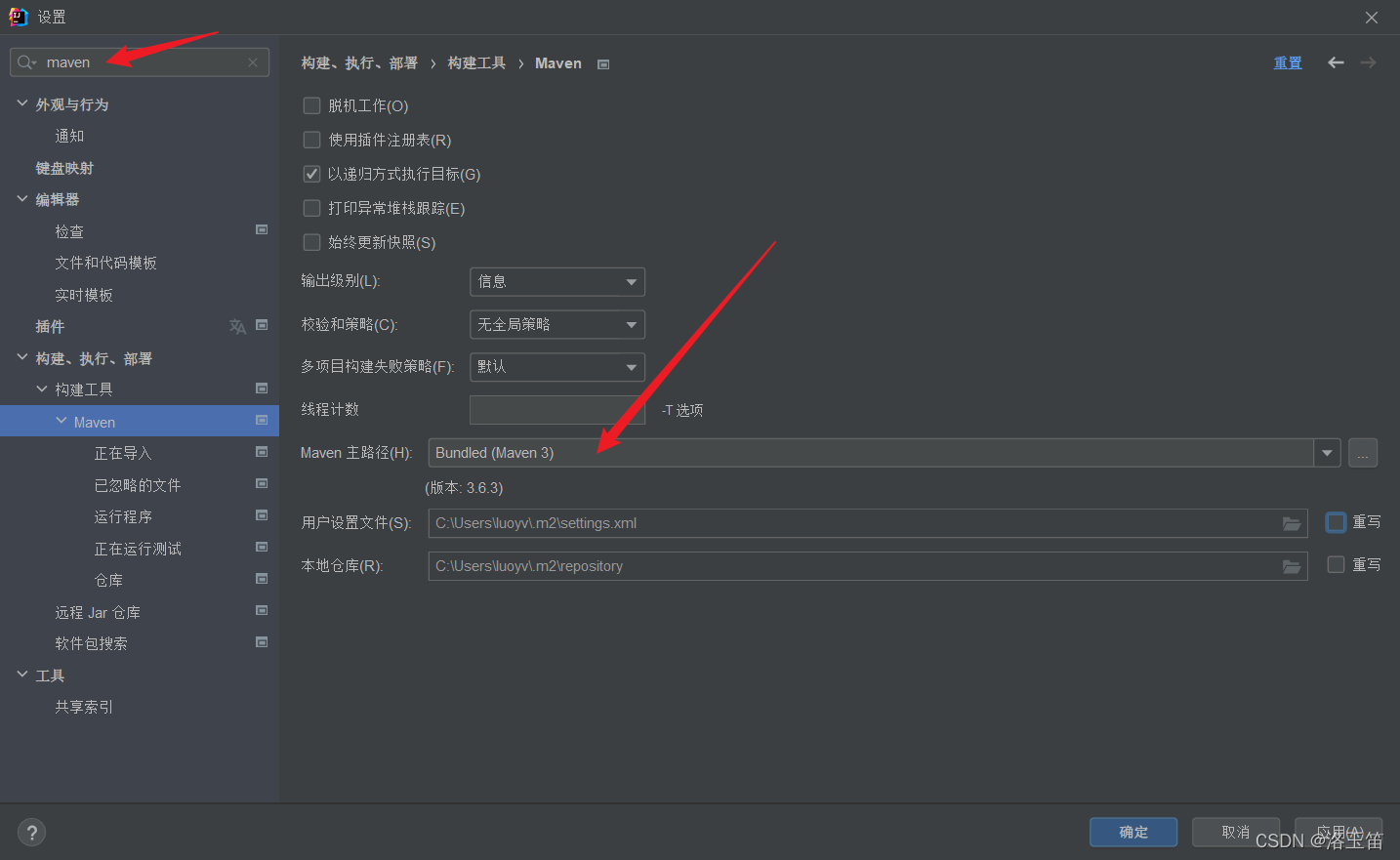Collapse 构建、执行、部署 tree section
The image size is (1400, 860).
click(x=22, y=357)
